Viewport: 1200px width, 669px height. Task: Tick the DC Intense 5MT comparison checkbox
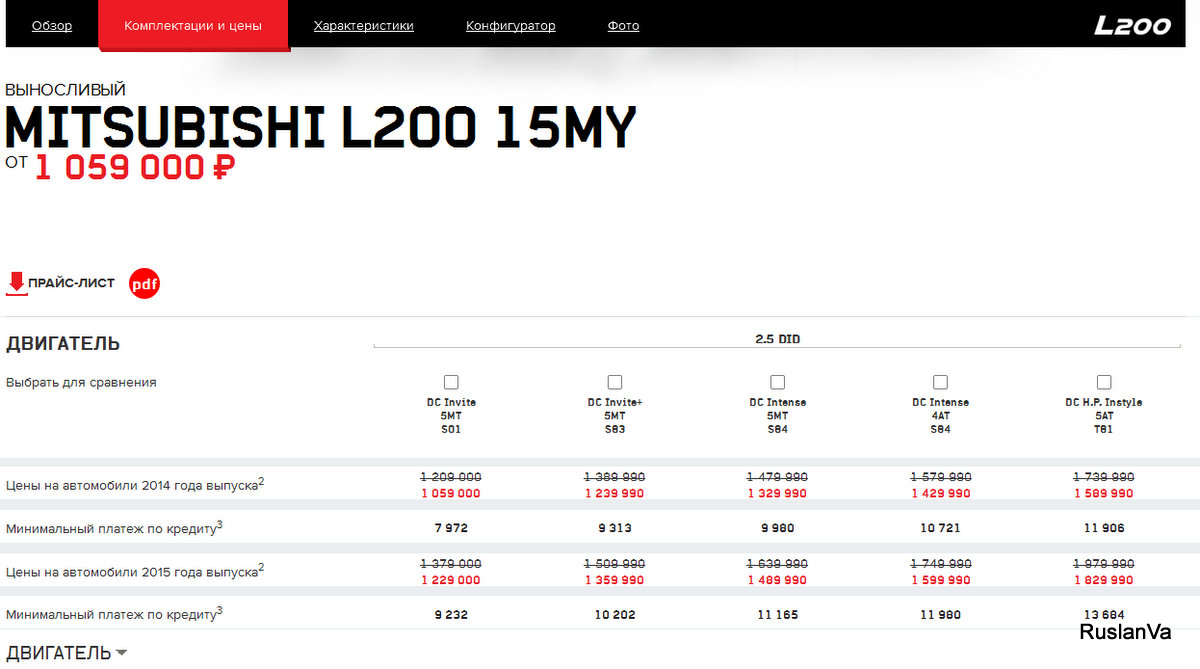click(x=777, y=382)
